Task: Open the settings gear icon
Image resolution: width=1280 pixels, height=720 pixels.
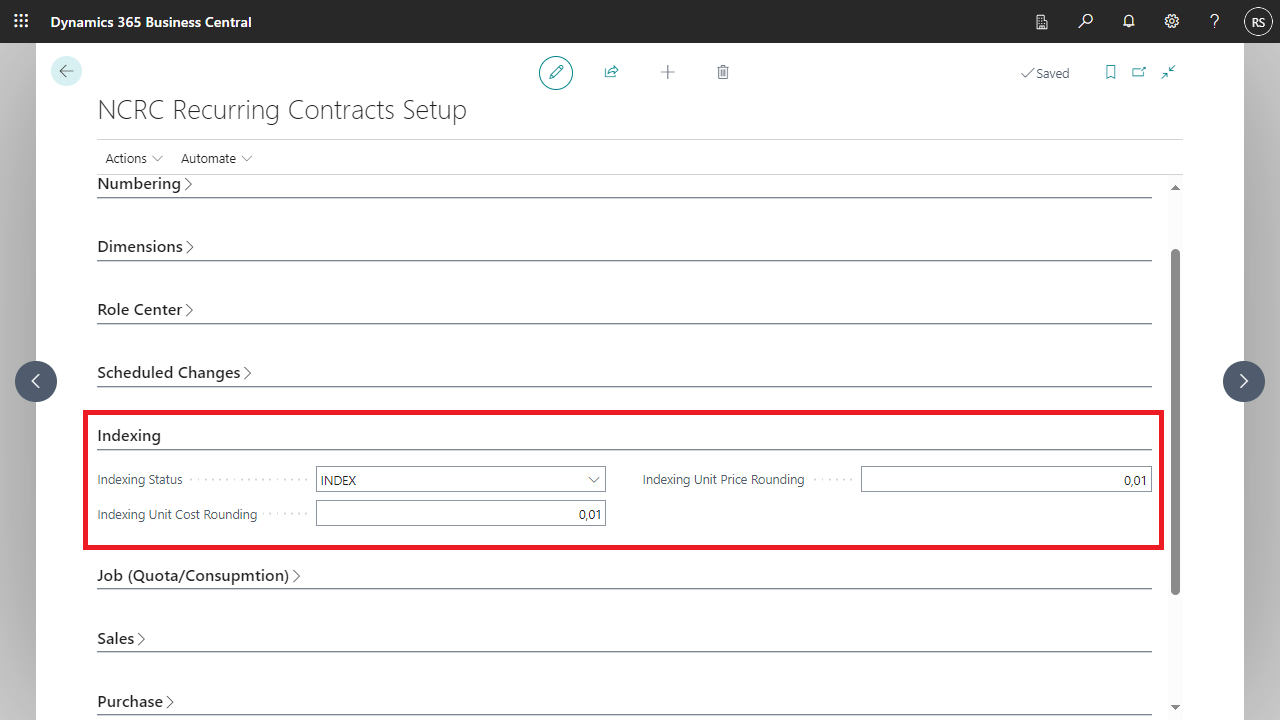Action: click(1172, 21)
